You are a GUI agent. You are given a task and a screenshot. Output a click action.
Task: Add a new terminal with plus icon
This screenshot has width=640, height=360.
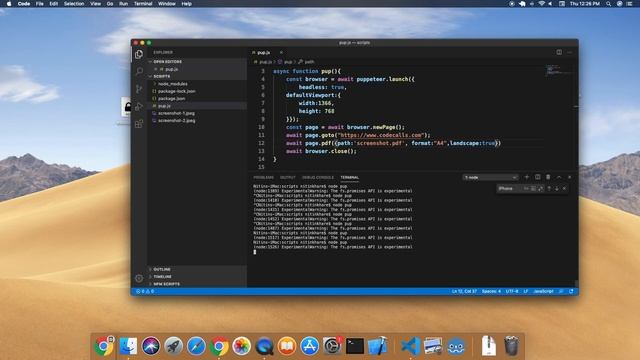527,177
